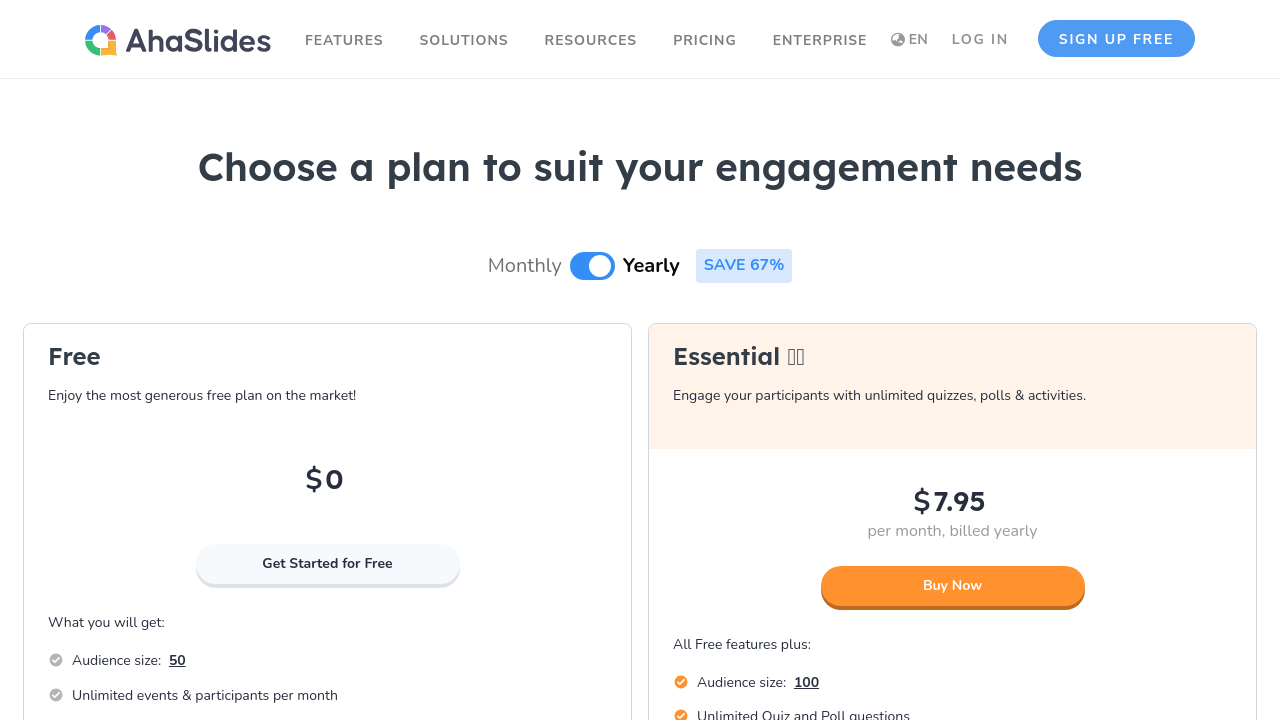
Task: Click Get Started for Free button
Action: click(x=327, y=564)
